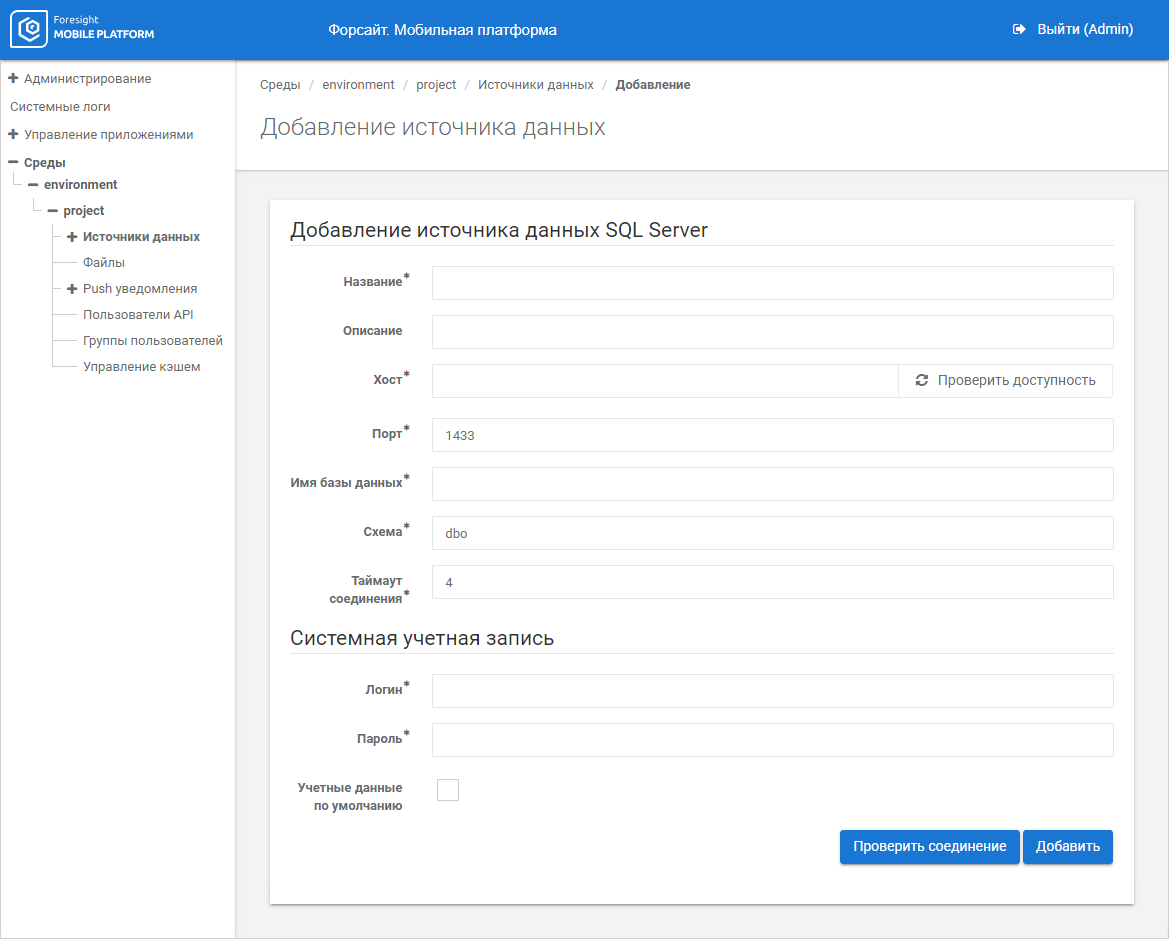Click the Проверить соединение button
Image resolution: width=1169 pixels, height=939 pixels.
coord(930,847)
